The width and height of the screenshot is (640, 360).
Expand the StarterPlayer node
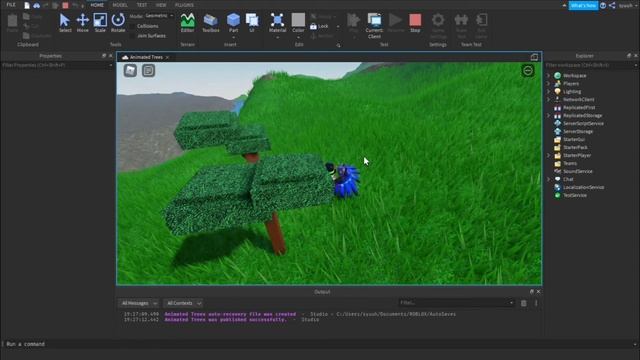(548, 156)
